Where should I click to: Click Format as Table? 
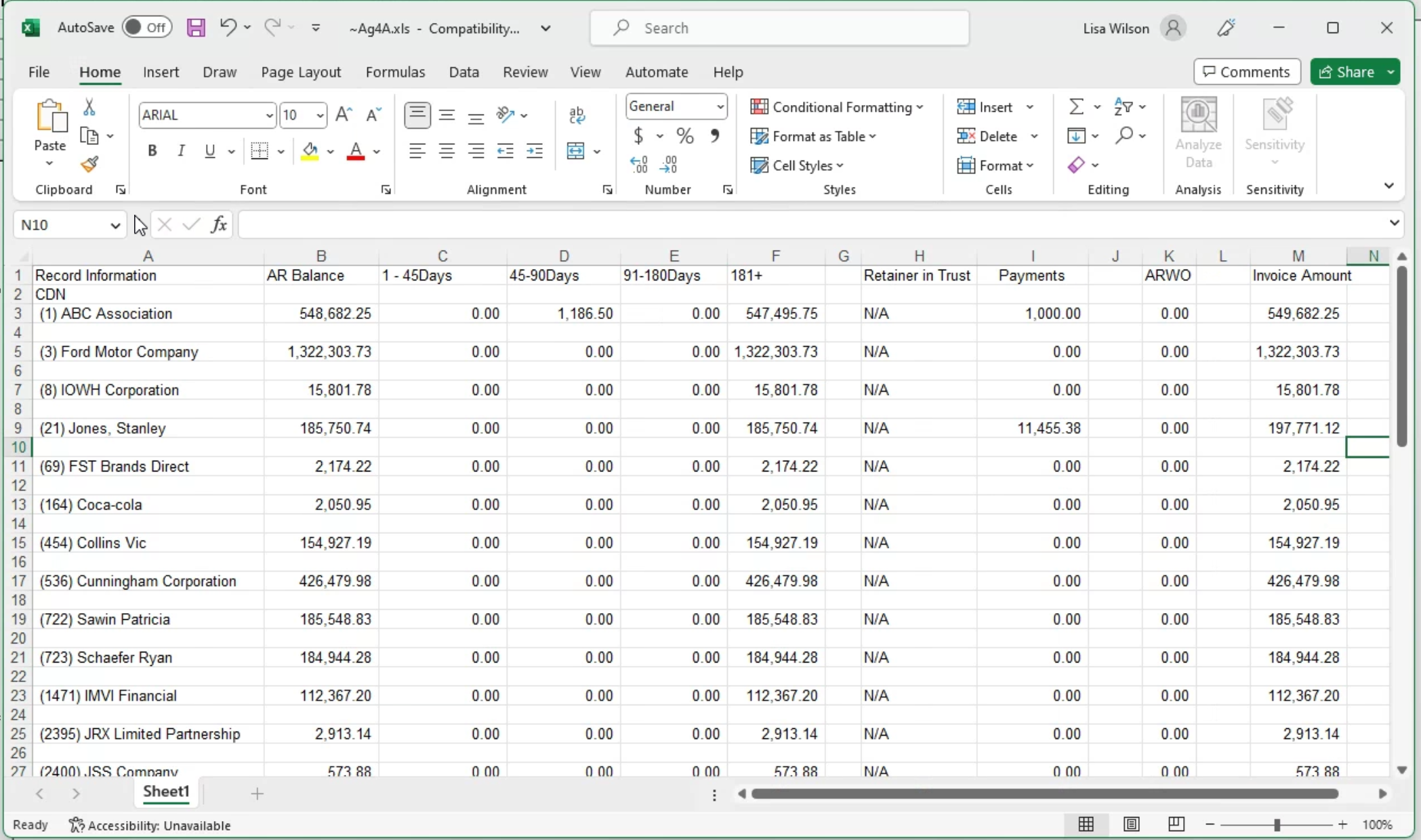(x=814, y=136)
